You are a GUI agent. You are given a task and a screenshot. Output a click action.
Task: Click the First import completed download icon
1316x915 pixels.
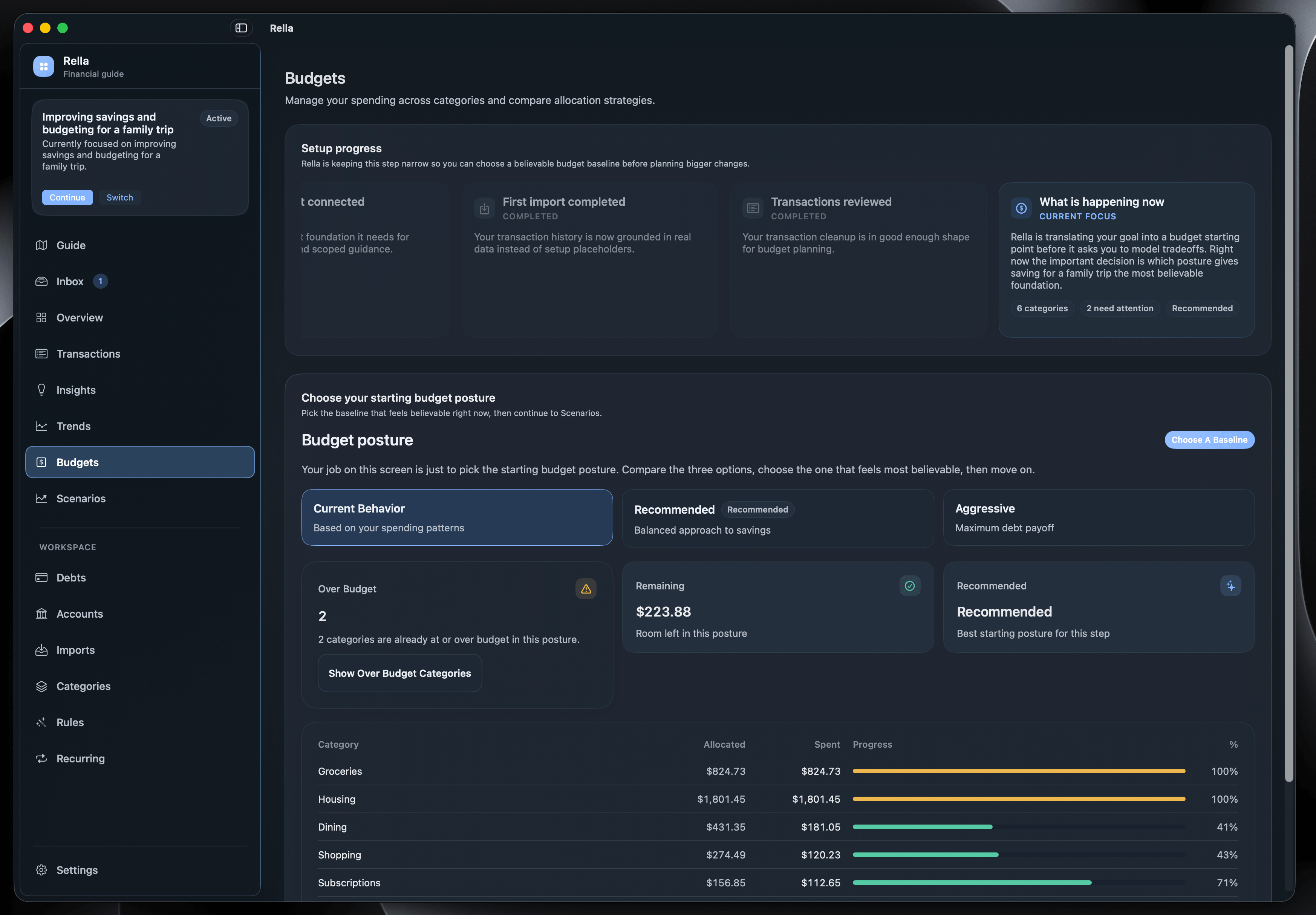click(484, 208)
